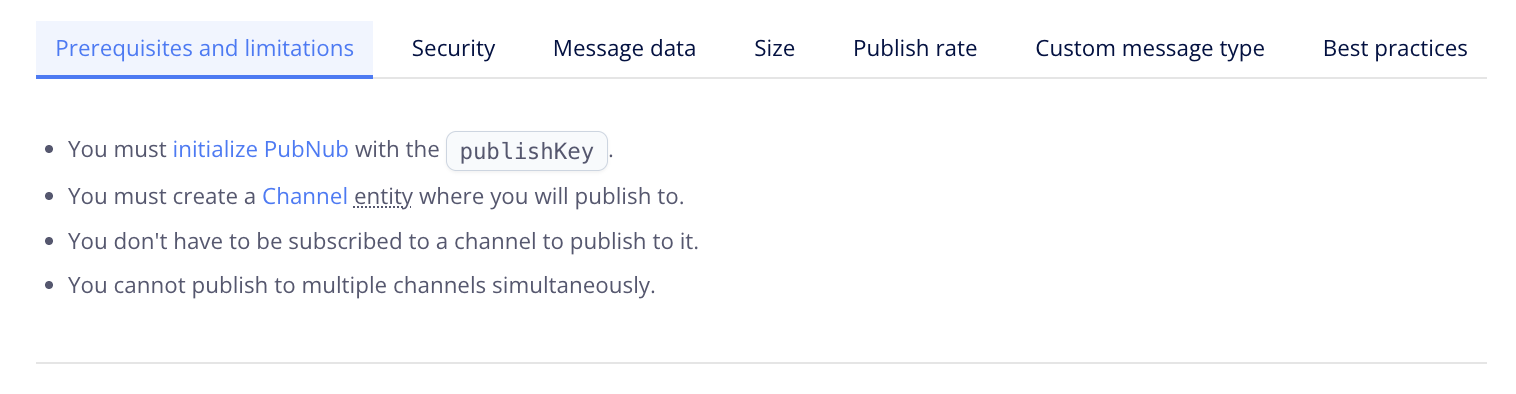
Task: Click the words 'You must' before initialize PubNub
Action: pyautogui.click(x=118, y=150)
